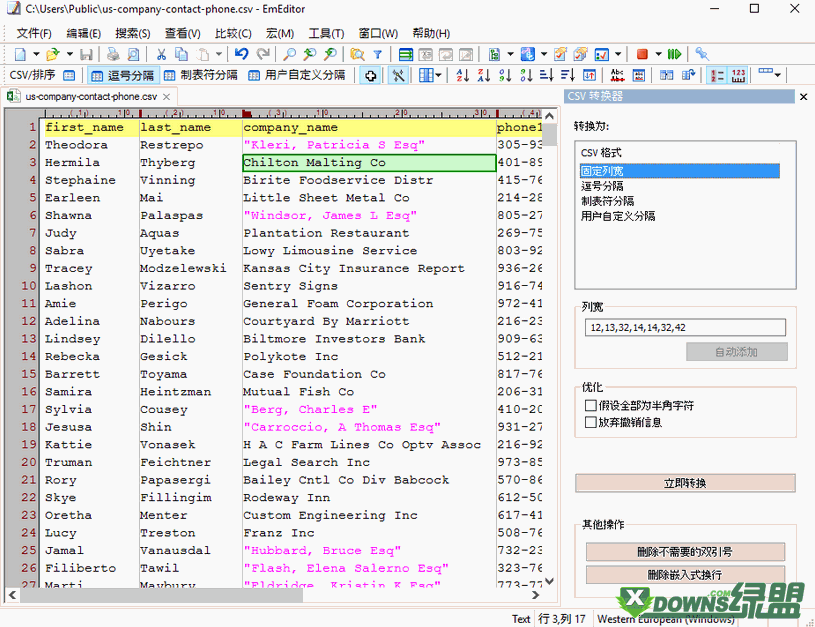
Task: Toggle the ruler display button
Action: (x=739, y=76)
